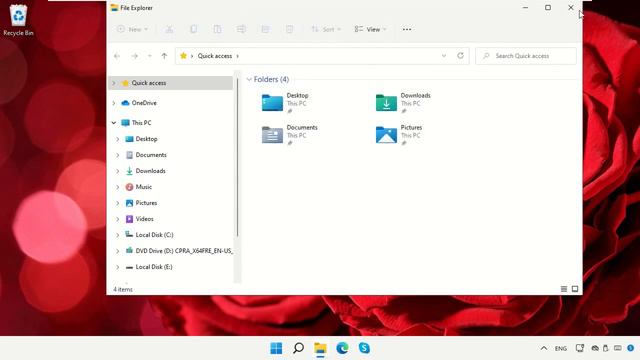Click the Paste toolbar icon

coord(217,29)
